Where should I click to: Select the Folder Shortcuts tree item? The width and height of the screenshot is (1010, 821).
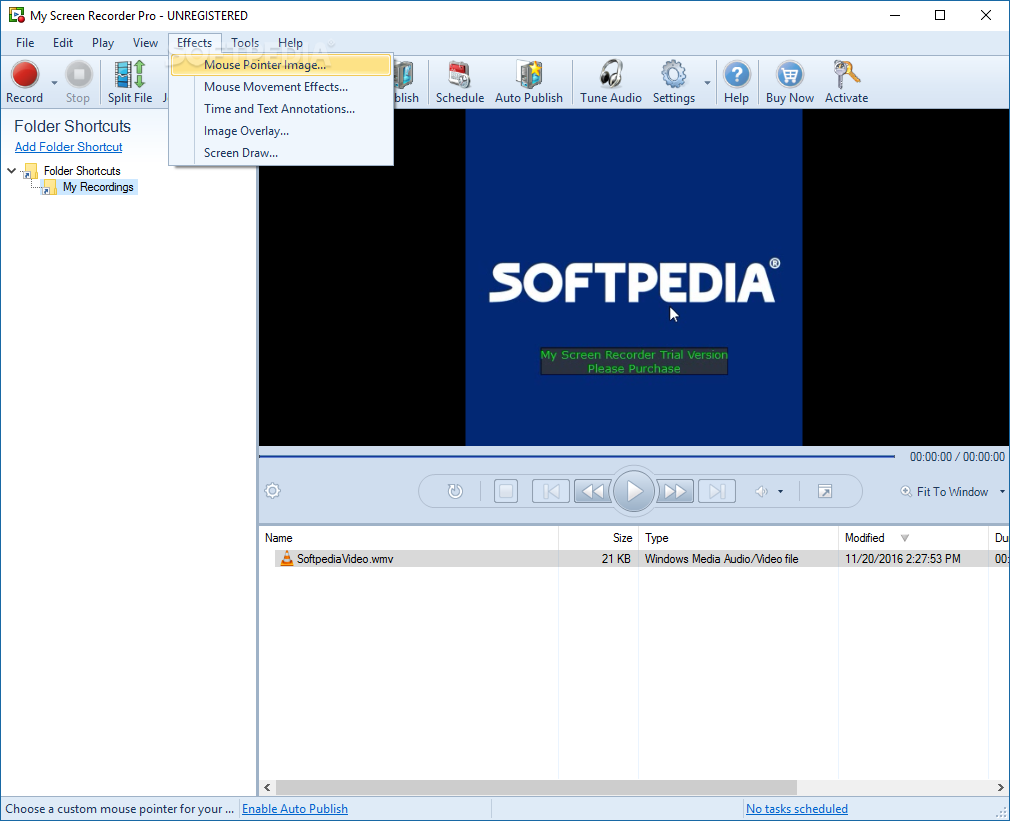tap(82, 171)
